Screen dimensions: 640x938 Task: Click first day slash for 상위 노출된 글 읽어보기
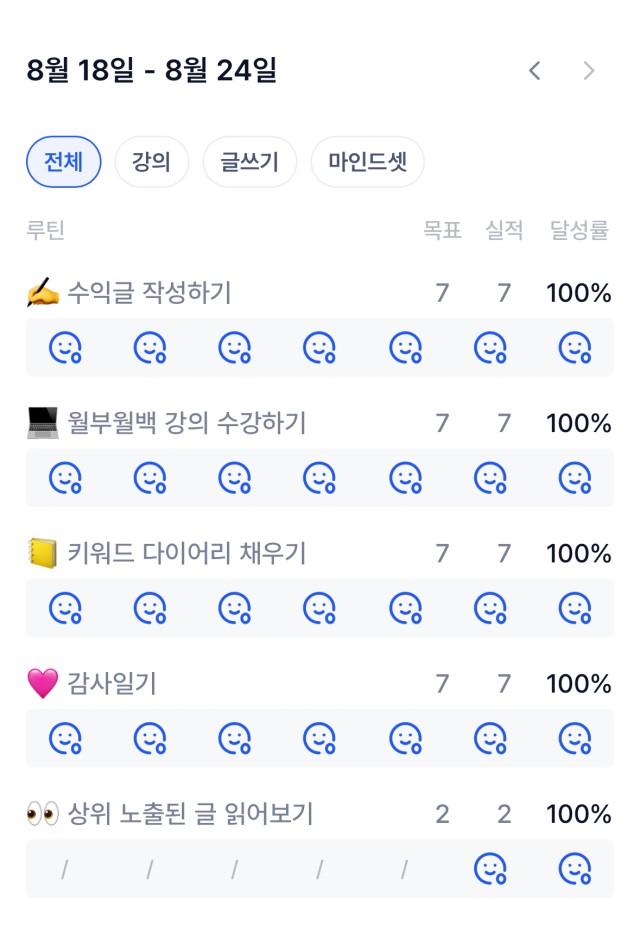click(65, 870)
